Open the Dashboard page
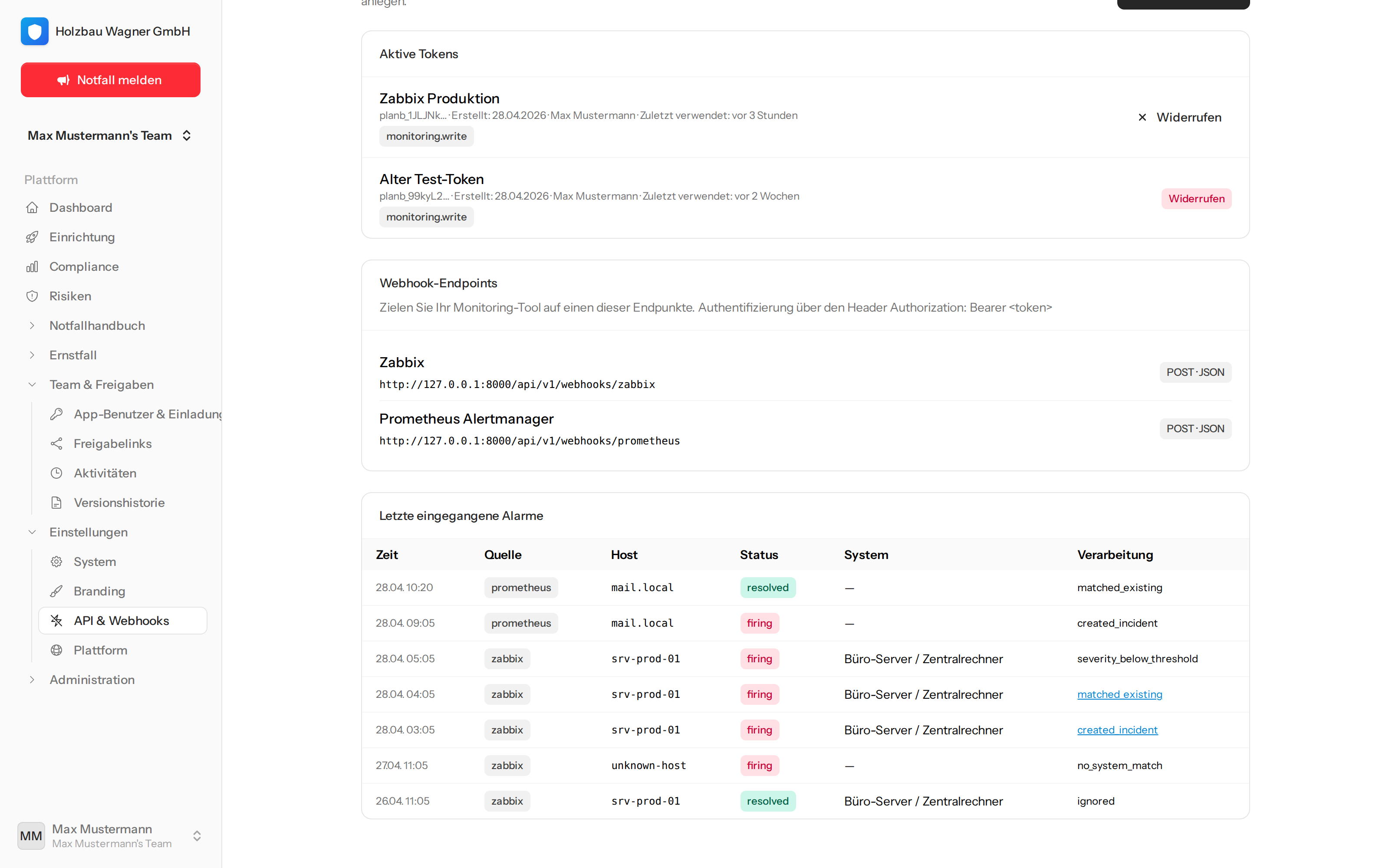Screen dimensions: 1389x868 [111, 207]
